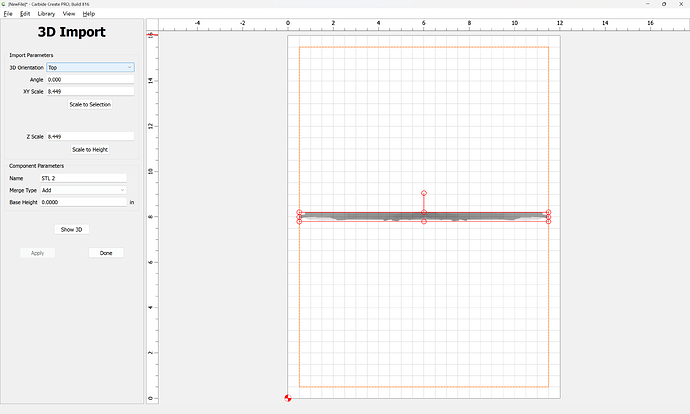Click the top-right selection handle of the model
This screenshot has width=690, height=414.
click(548, 212)
